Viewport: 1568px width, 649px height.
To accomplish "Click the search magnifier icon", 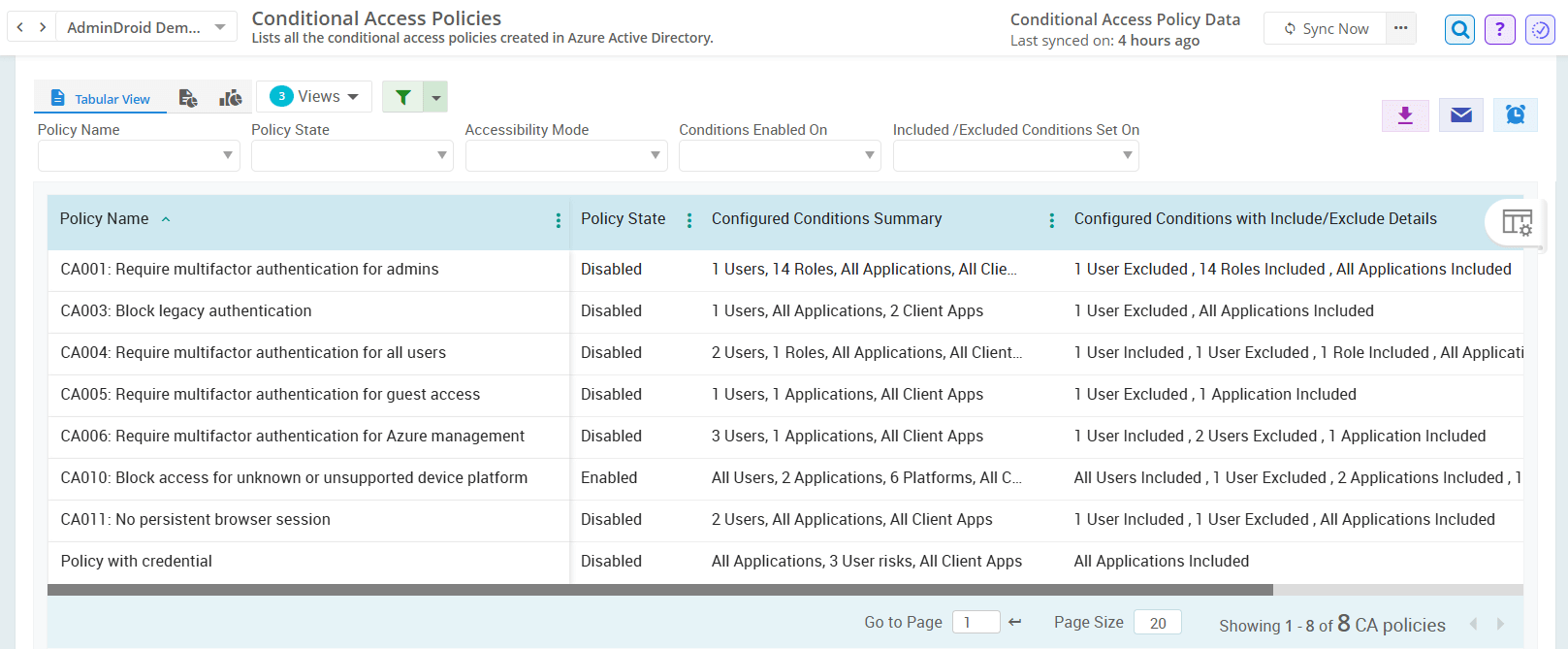I will [1459, 29].
